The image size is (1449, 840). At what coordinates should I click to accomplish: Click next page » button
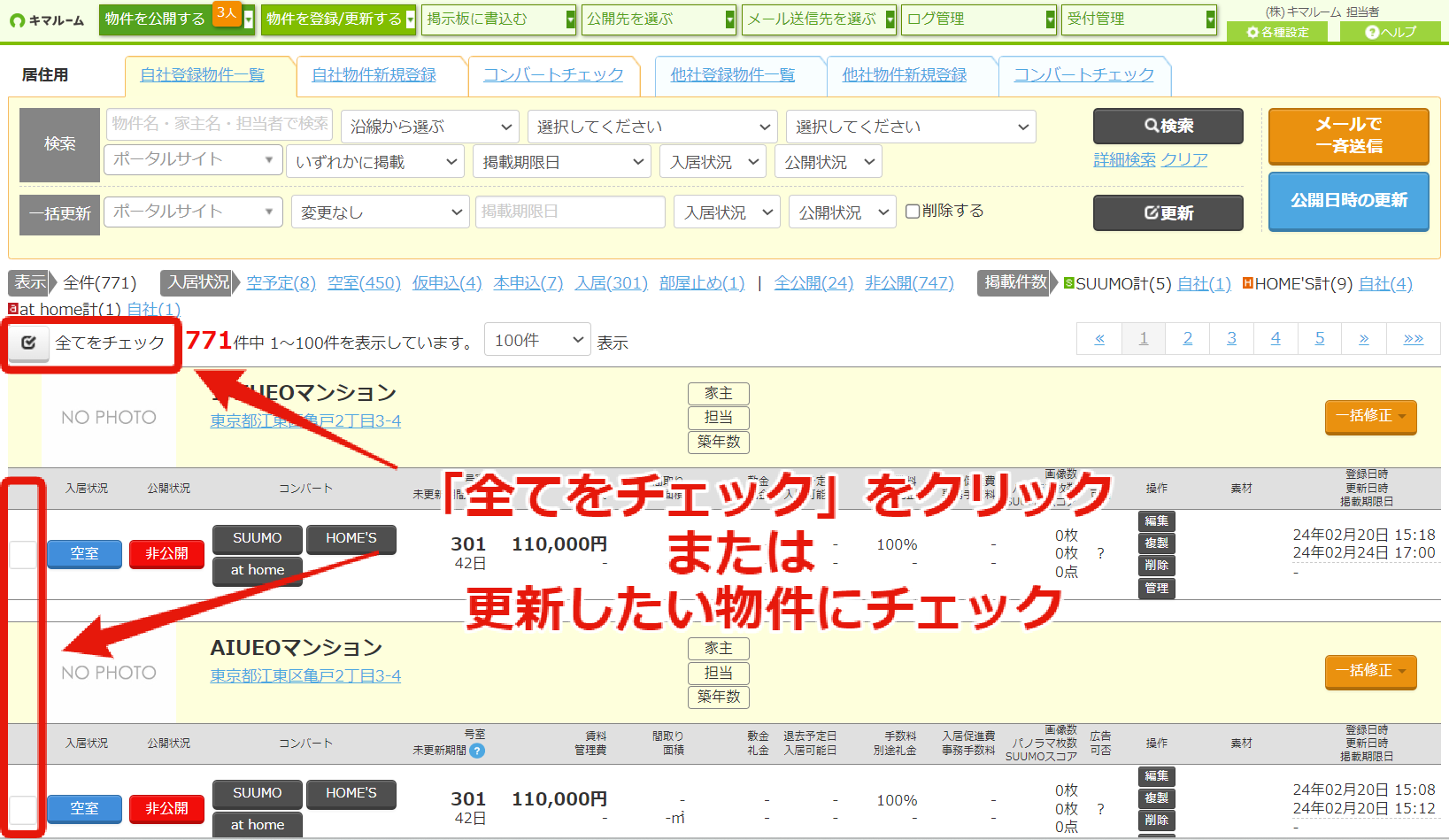(x=1363, y=339)
